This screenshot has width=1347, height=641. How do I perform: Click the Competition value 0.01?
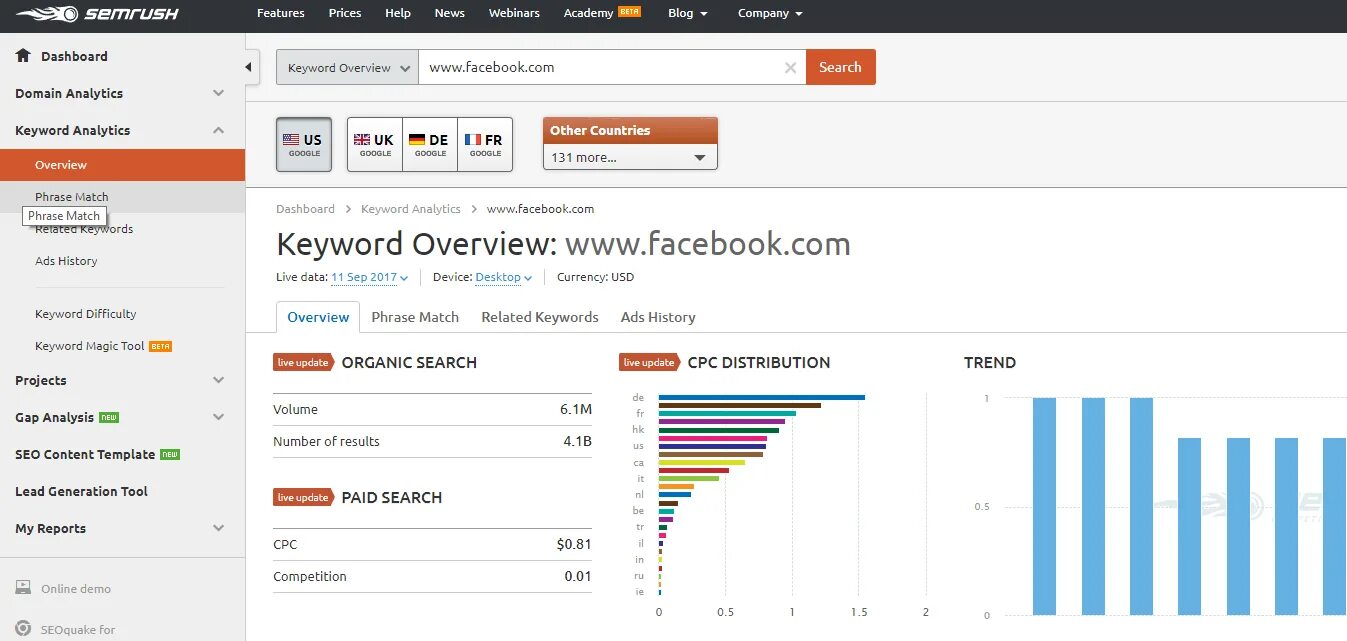point(577,576)
